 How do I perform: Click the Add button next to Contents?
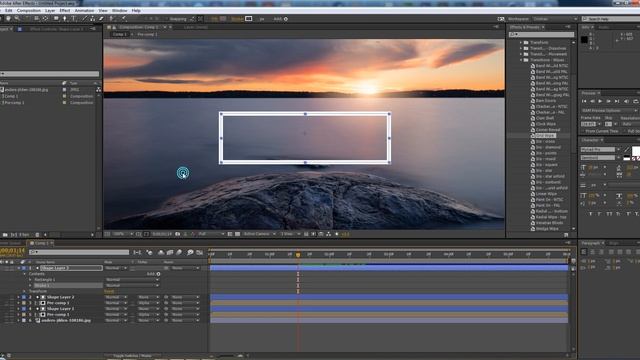158,274
